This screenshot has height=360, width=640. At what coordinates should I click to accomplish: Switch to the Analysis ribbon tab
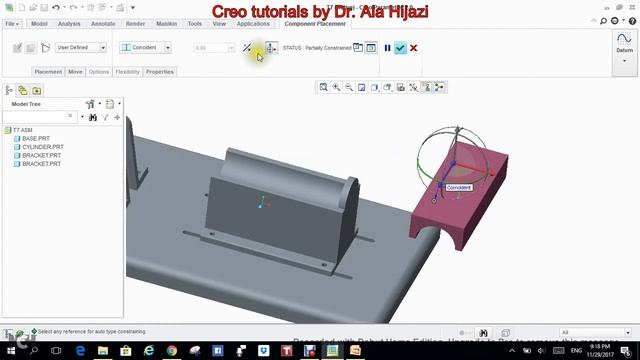[69, 24]
